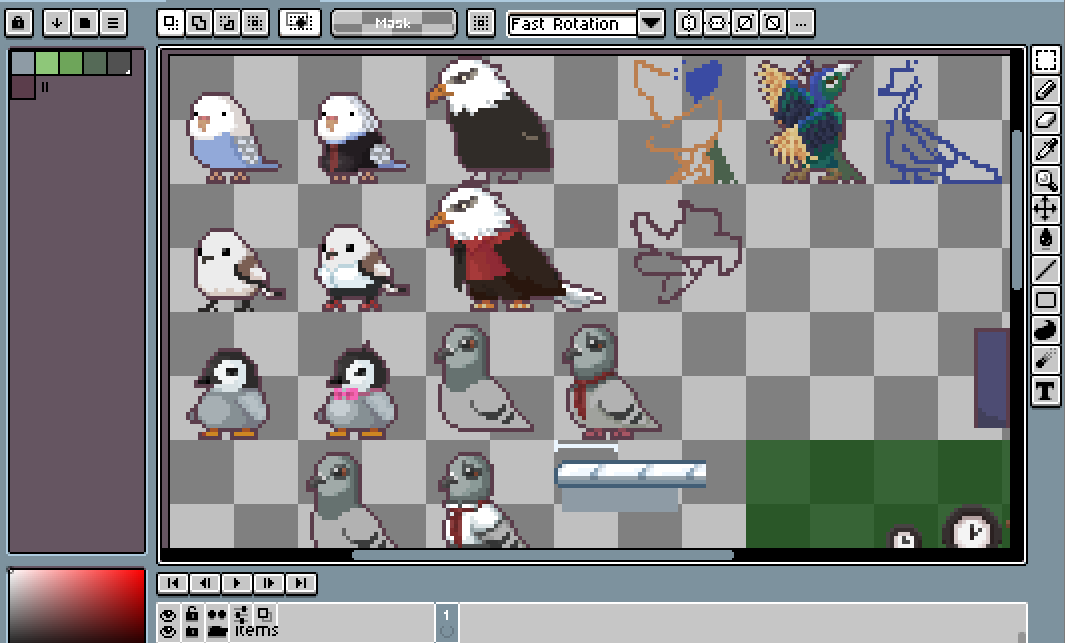Open the Fast Rotation algorithm dropdown
1065x643 pixels.
(651, 23)
